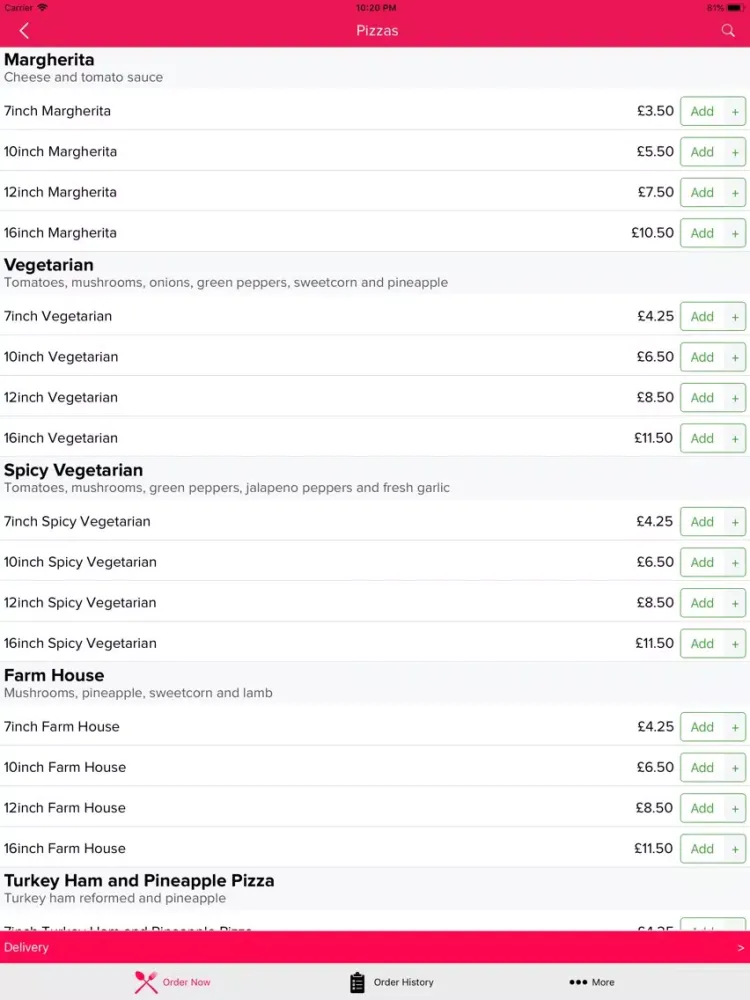Open the search magnifier icon
The width and height of the screenshot is (750, 1000).
pos(728,31)
